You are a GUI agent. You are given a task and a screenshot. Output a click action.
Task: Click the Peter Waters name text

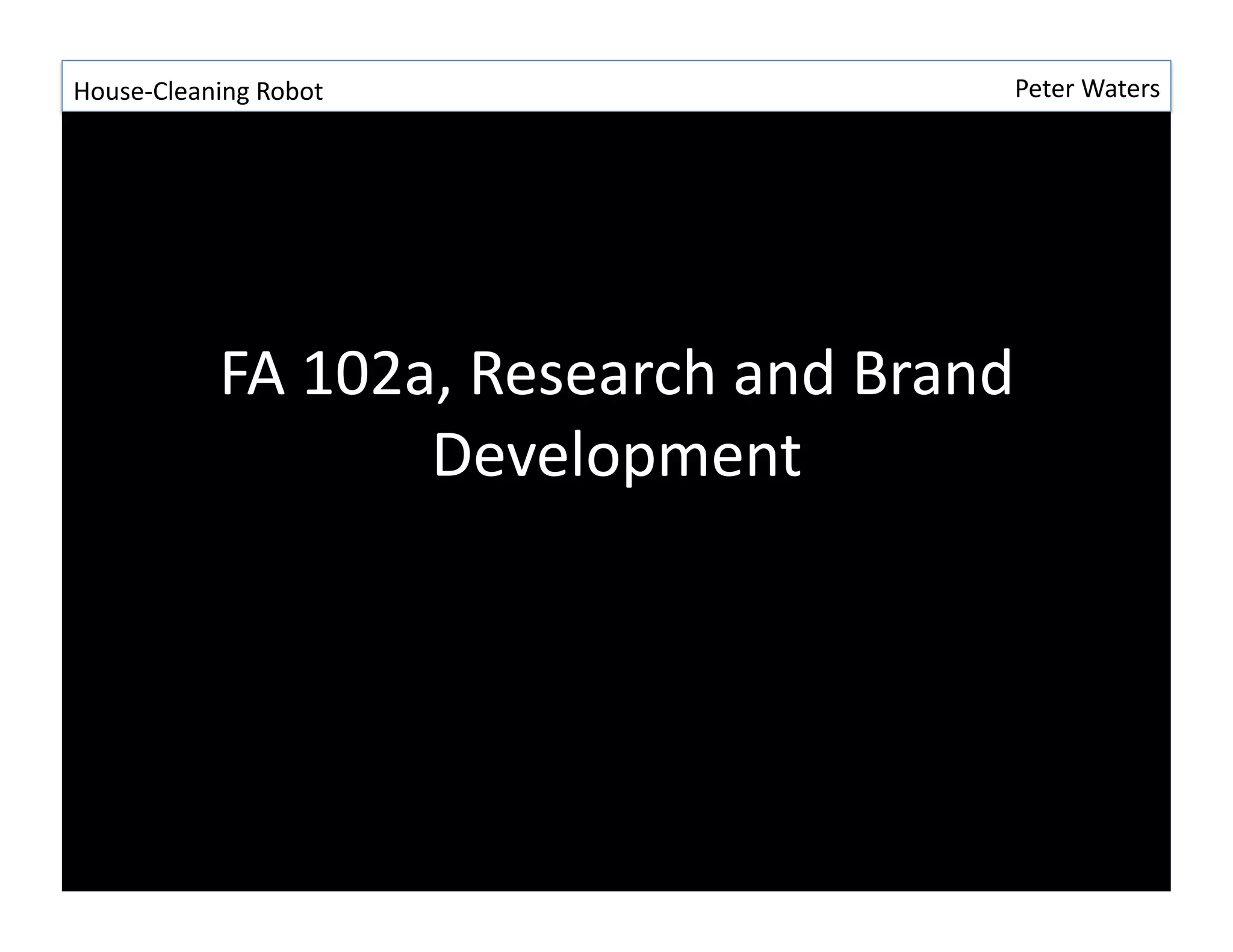tap(1087, 88)
